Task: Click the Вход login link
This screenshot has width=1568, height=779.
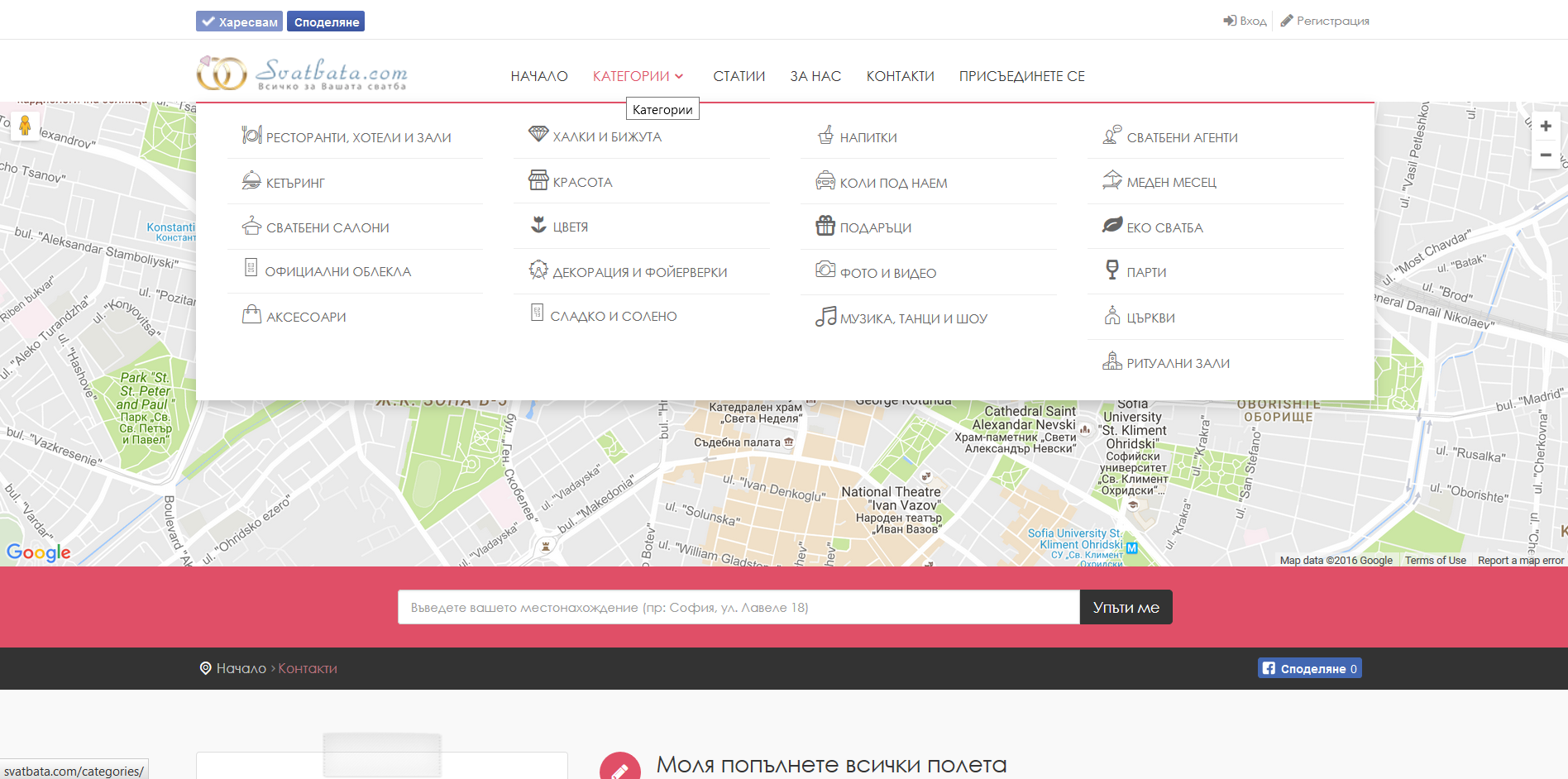Action: tap(1245, 21)
